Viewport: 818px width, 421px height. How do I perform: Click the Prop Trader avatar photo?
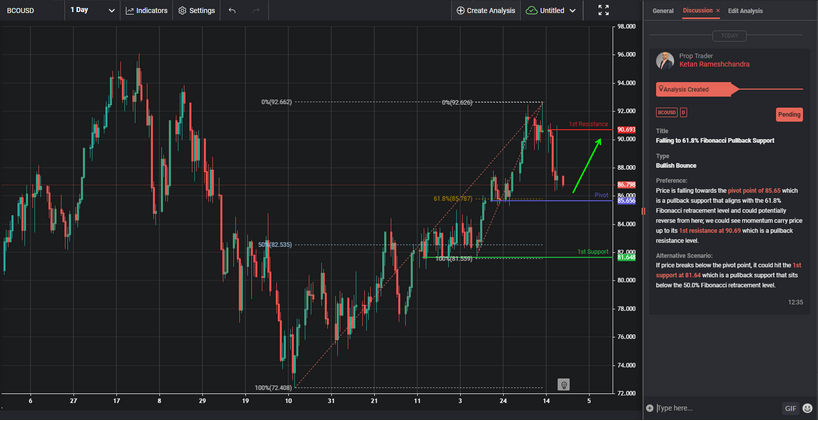click(x=665, y=61)
